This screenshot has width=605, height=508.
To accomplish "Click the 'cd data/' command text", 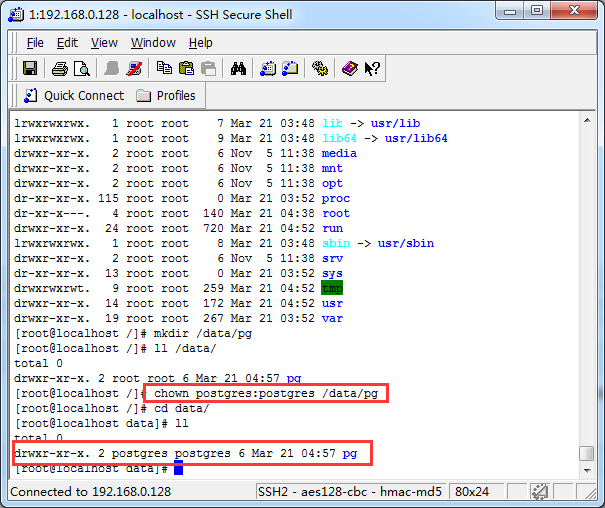I will coord(181,408).
